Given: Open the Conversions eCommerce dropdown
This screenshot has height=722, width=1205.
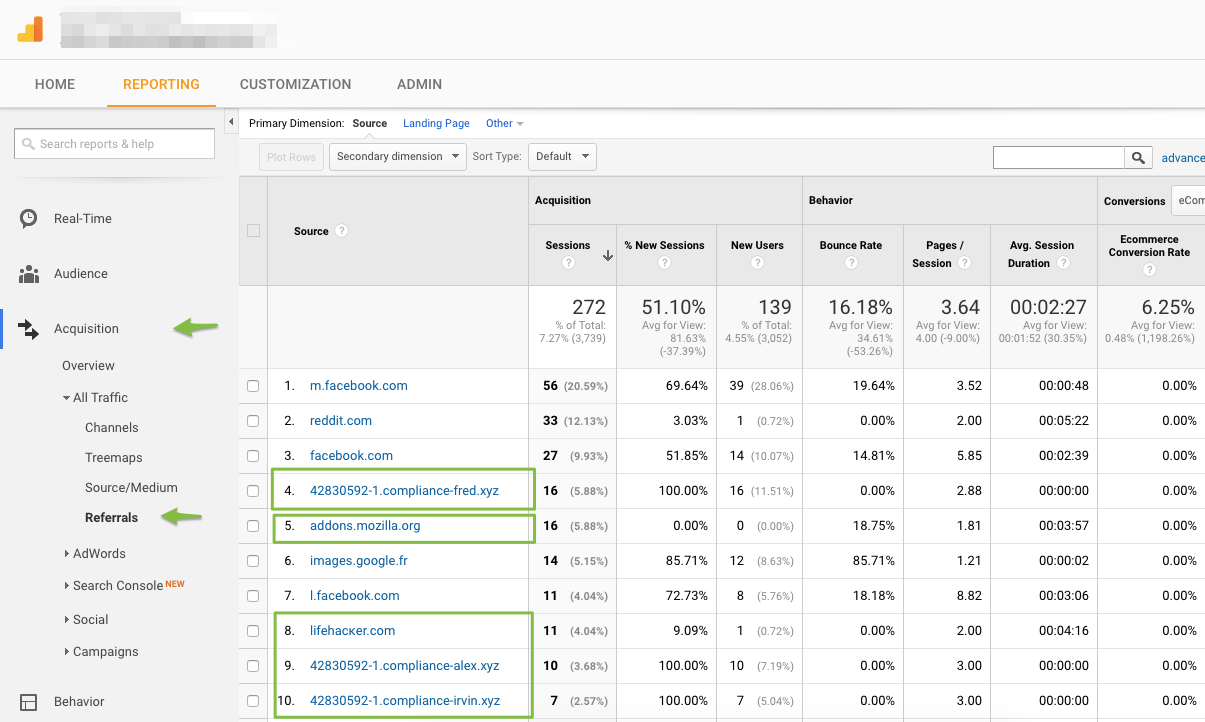Looking at the screenshot, I should 1188,201.
